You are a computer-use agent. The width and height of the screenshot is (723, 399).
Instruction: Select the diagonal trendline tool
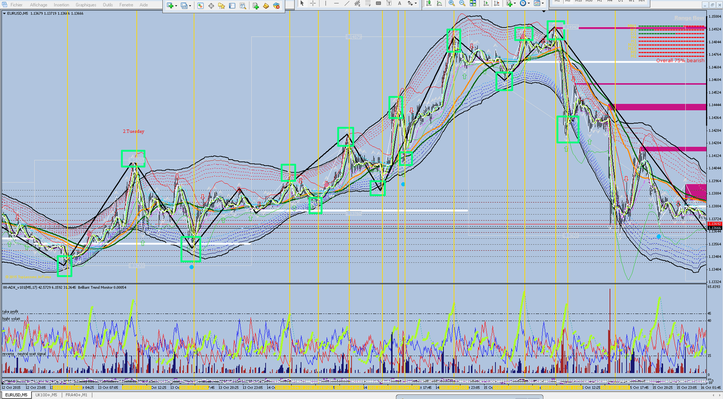[347, 3]
